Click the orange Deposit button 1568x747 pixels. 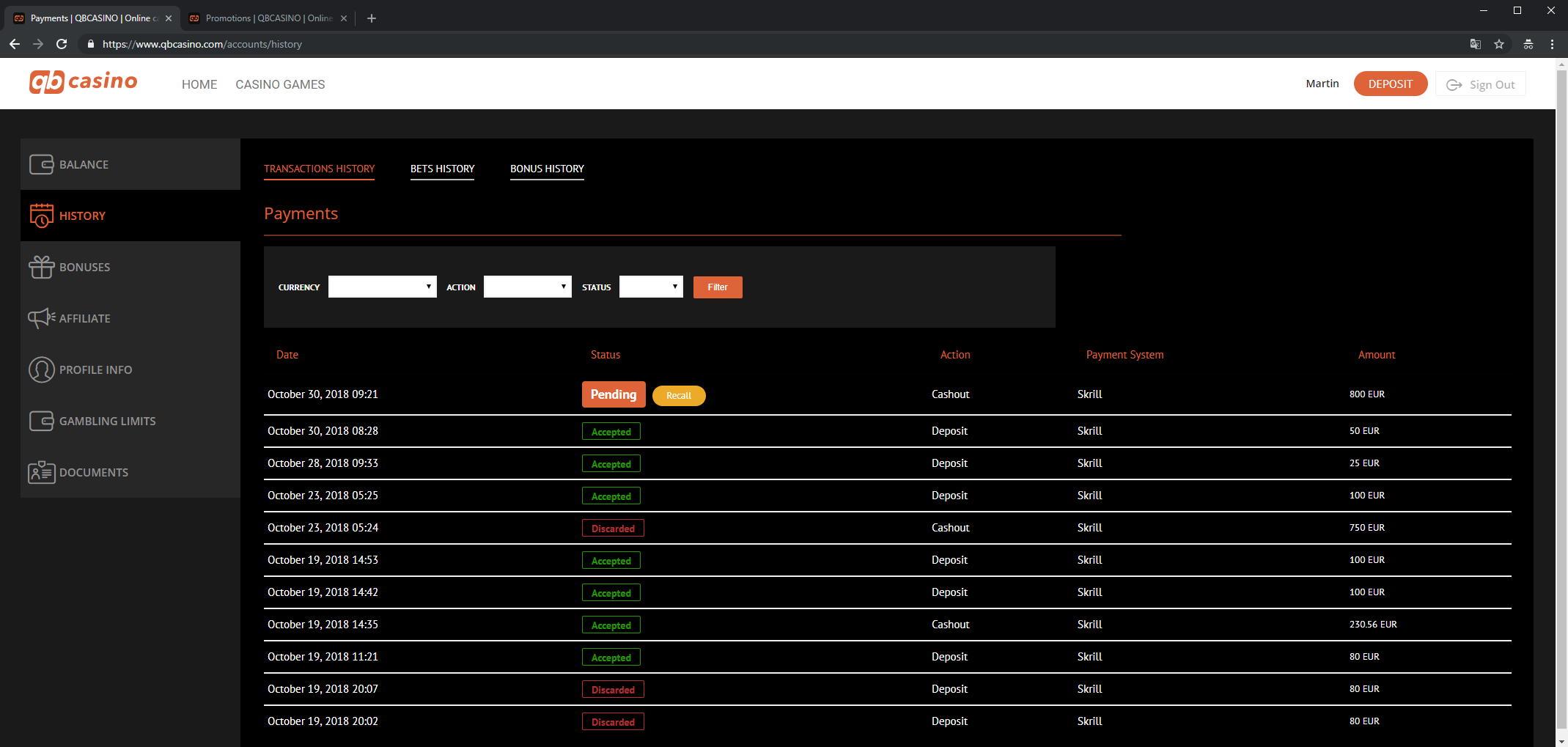coord(1390,84)
